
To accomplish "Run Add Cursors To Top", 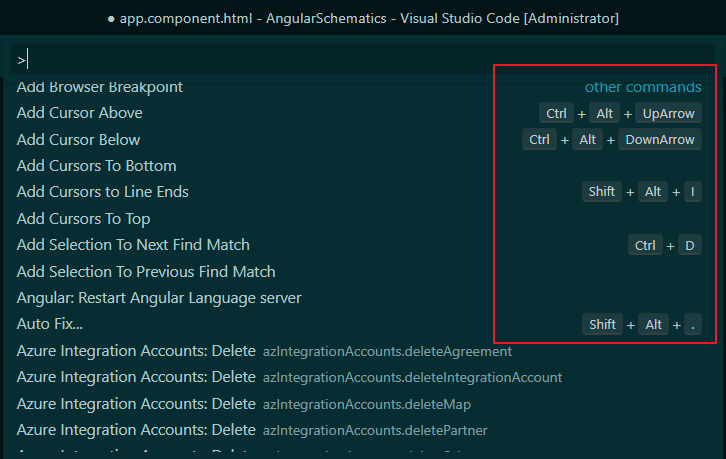I will pyautogui.click(x=84, y=219).
